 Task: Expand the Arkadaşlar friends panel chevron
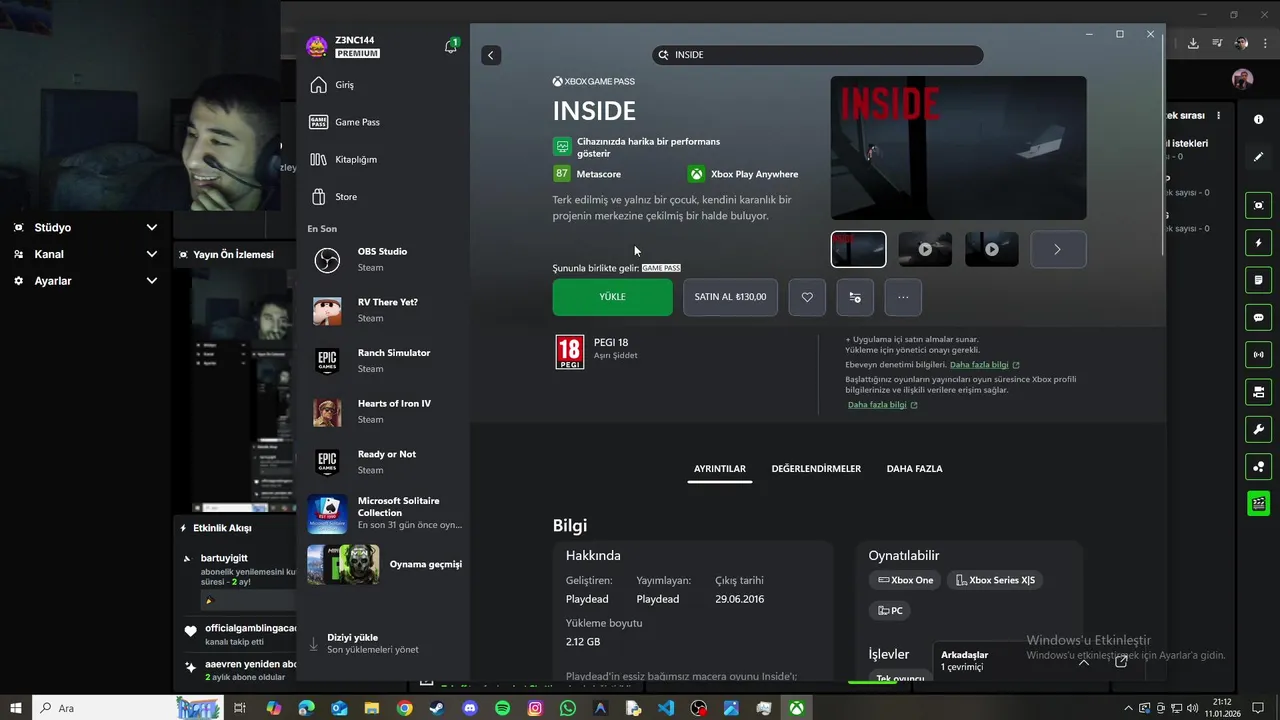coord(1083,661)
